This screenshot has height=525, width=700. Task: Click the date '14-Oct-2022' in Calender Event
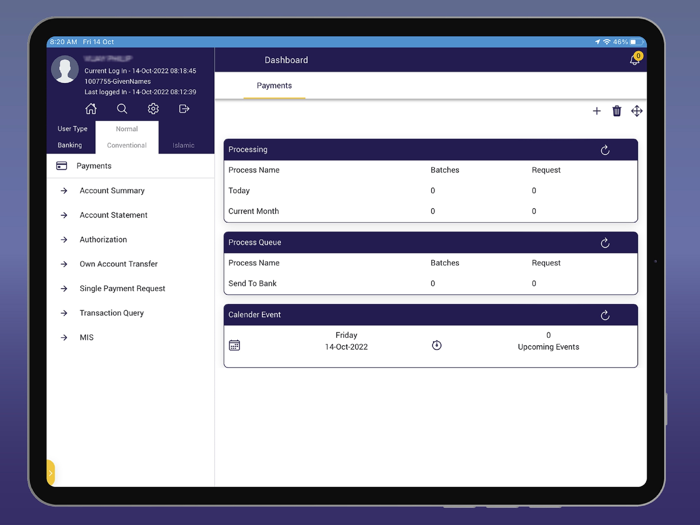tap(346, 347)
